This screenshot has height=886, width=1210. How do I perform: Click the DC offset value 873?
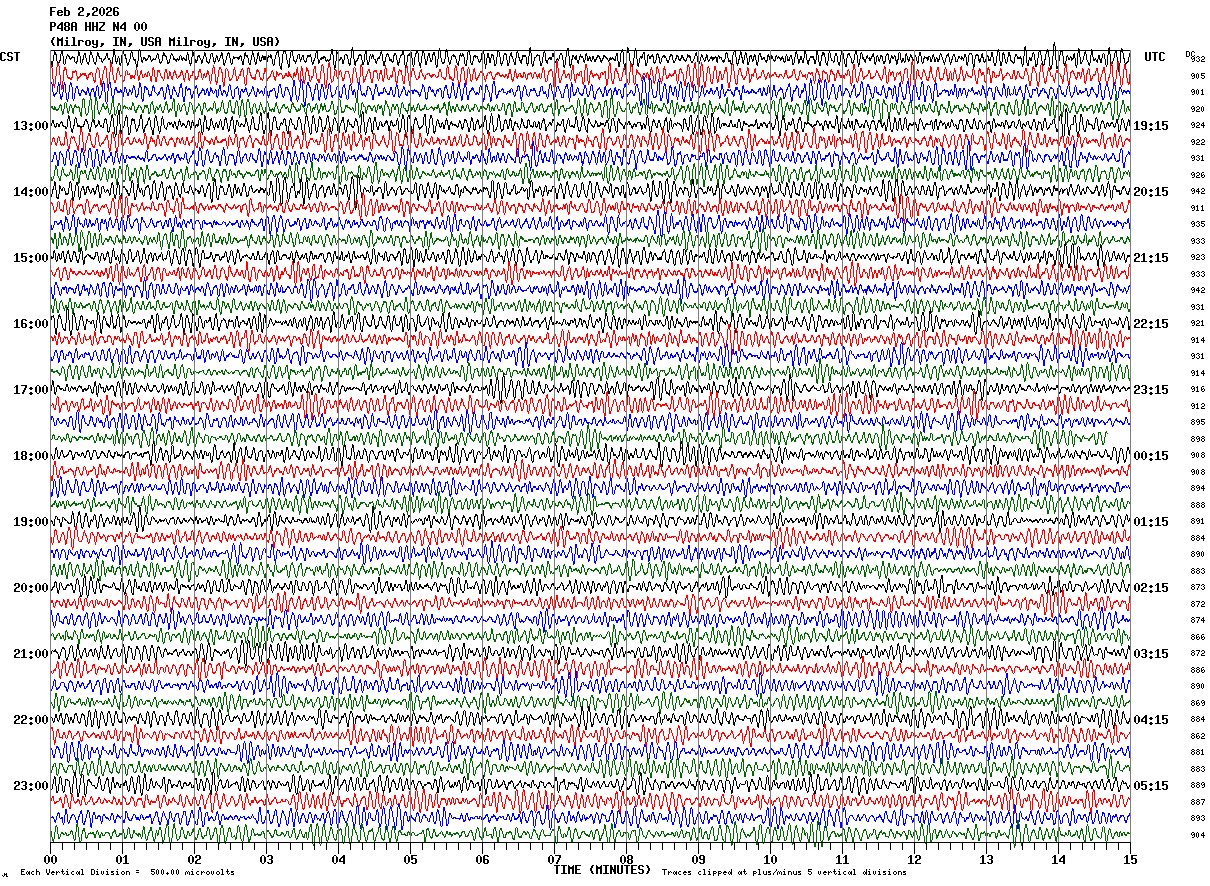pos(1197,588)
